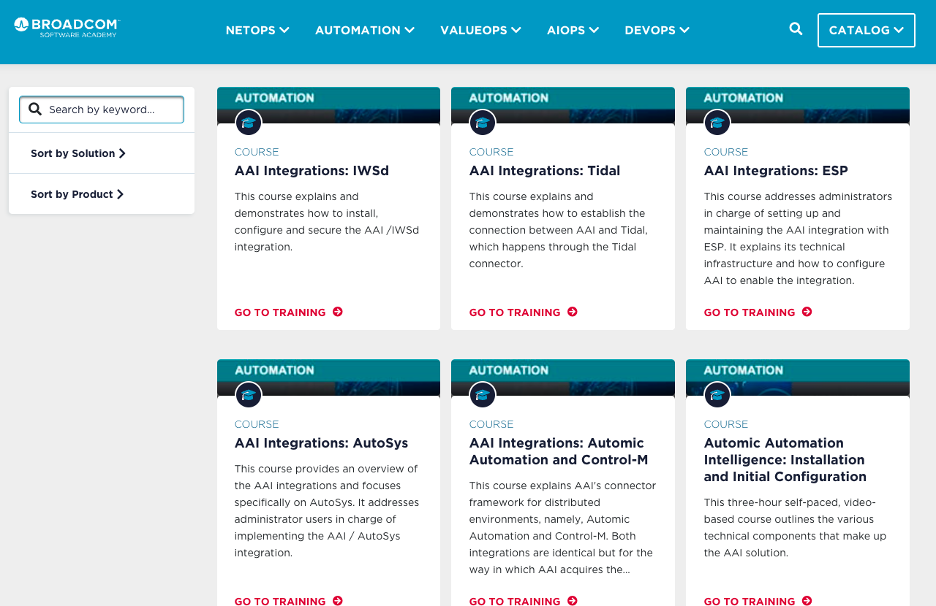Click Tidal connector course description text
The width and height of the screenshot is (936, 606).
(558, 230)
